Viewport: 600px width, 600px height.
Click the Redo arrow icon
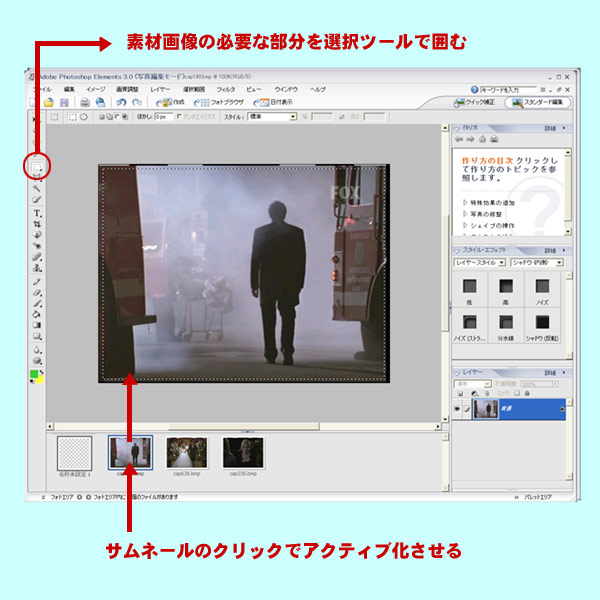[x=137, y=103]
